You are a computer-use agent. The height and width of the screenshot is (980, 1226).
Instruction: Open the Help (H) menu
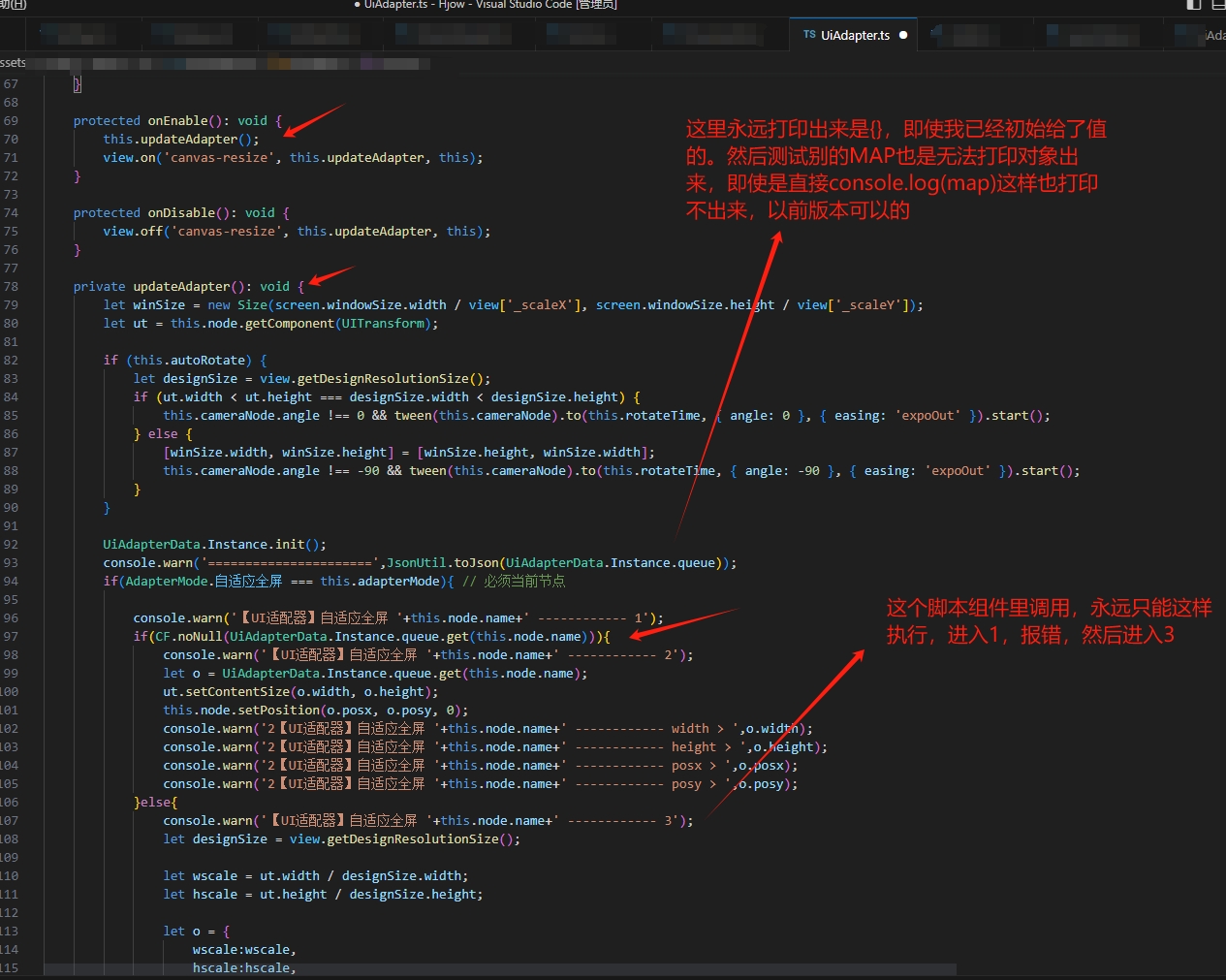[x=14, y=5]
